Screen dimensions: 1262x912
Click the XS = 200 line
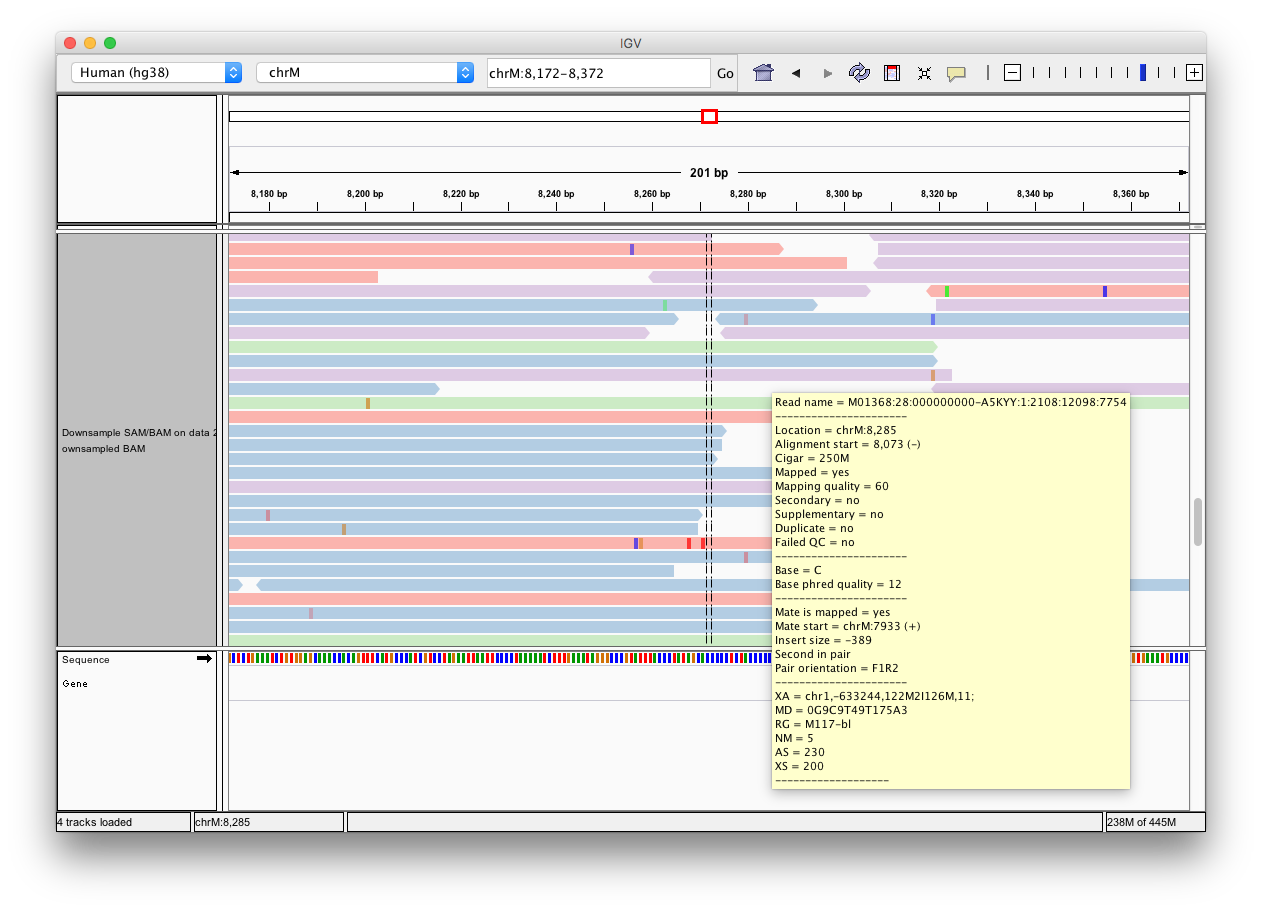[799, 766]
